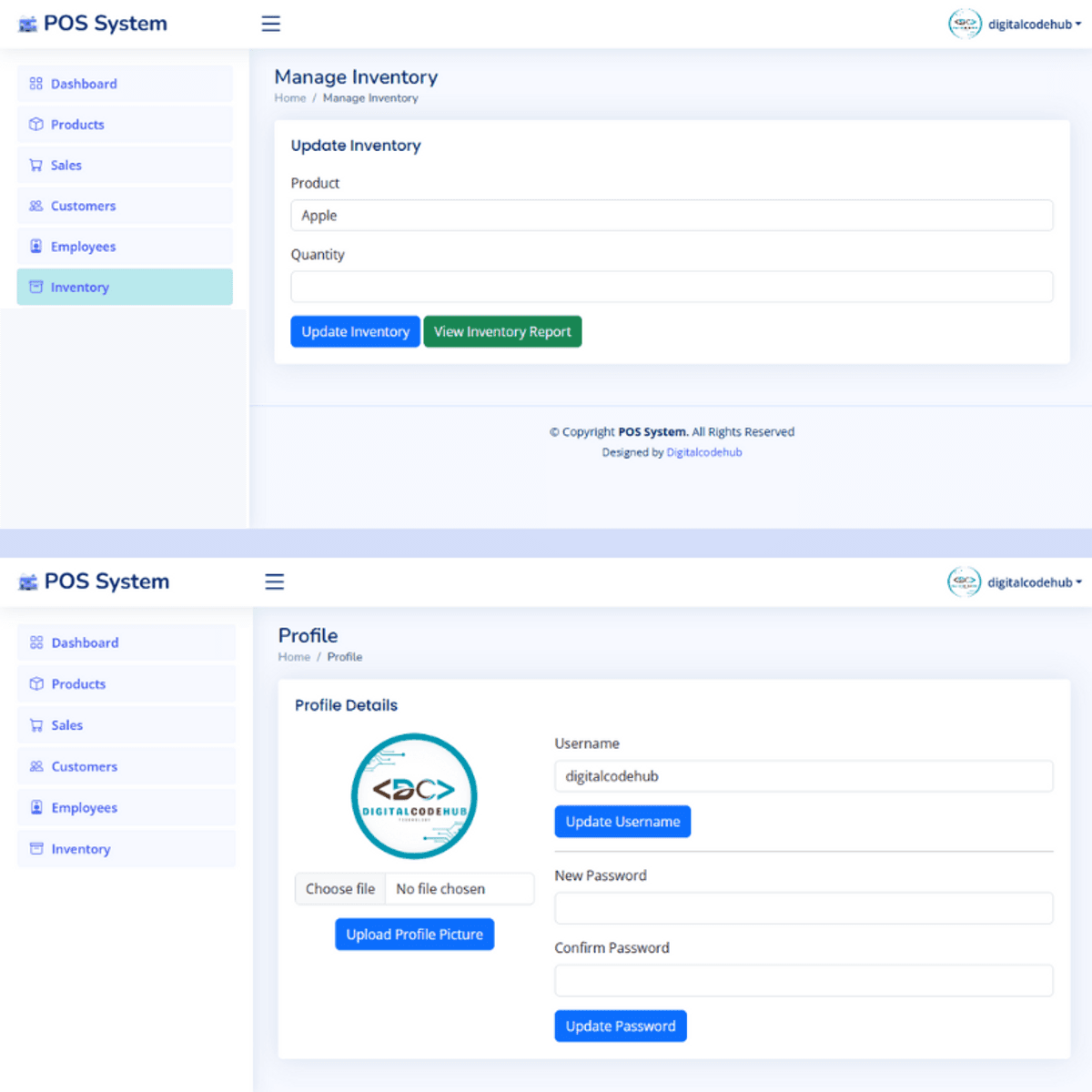1092x1092 pixels.
Task: Click the Quantity input field
Action: pyautogui.click(x=672, y=287)
